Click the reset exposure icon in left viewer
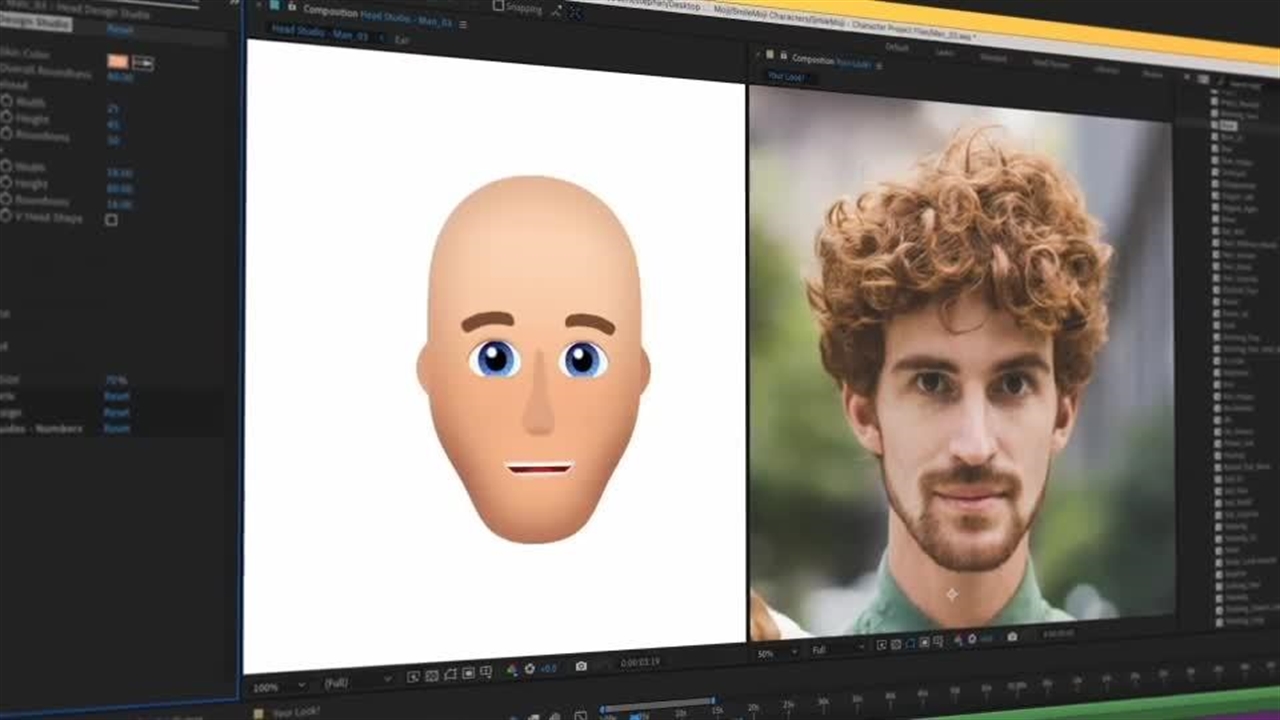The image size is (1280, 720). coord(530,669)
